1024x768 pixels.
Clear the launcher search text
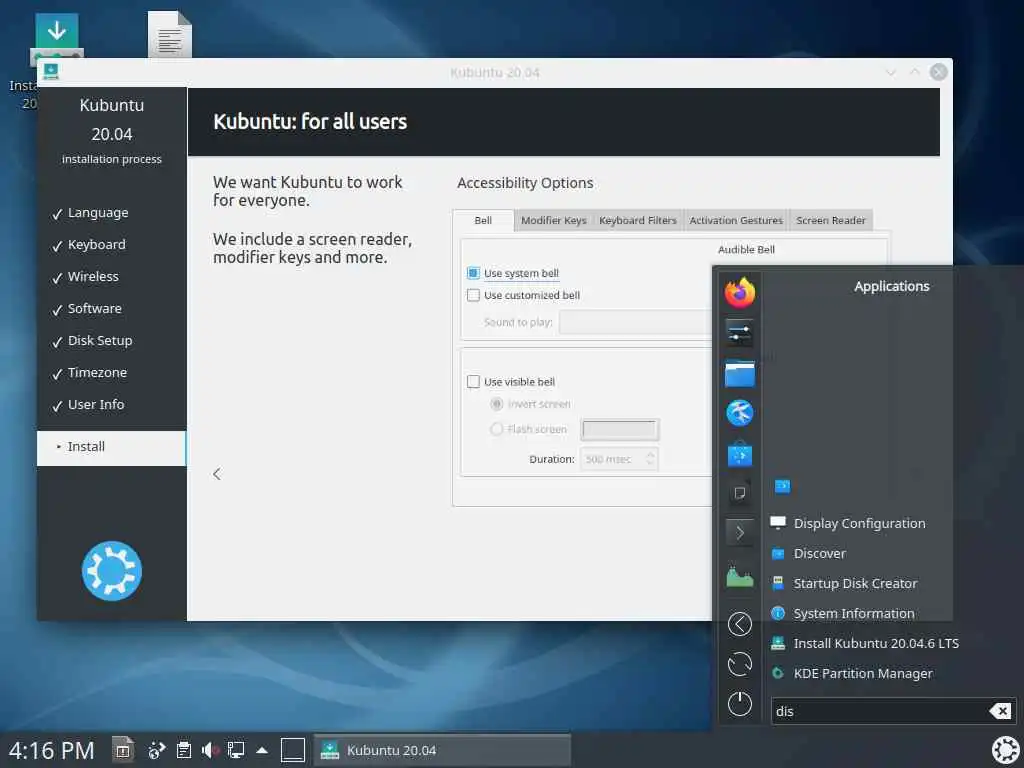(x=1000, y=711)
